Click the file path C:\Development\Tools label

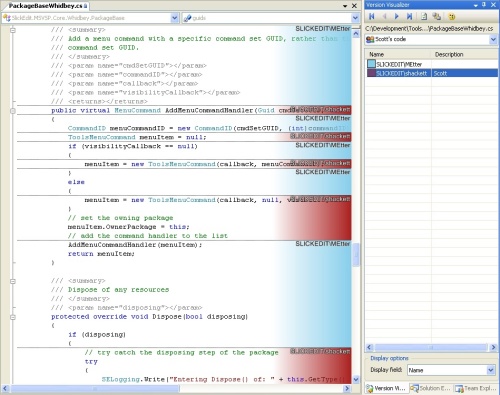(x=429, y=29)
